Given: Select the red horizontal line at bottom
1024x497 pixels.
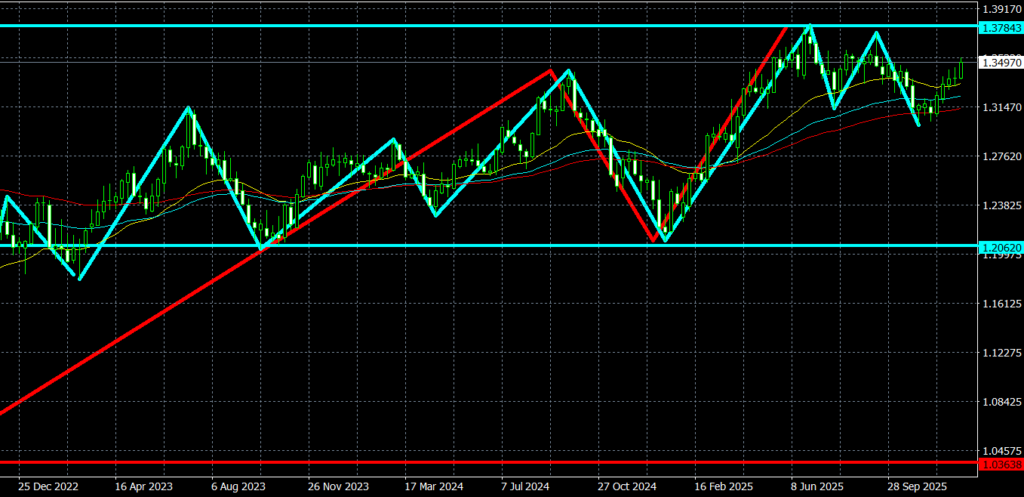Looking at the screenshot, I should (x=500, y=462).
